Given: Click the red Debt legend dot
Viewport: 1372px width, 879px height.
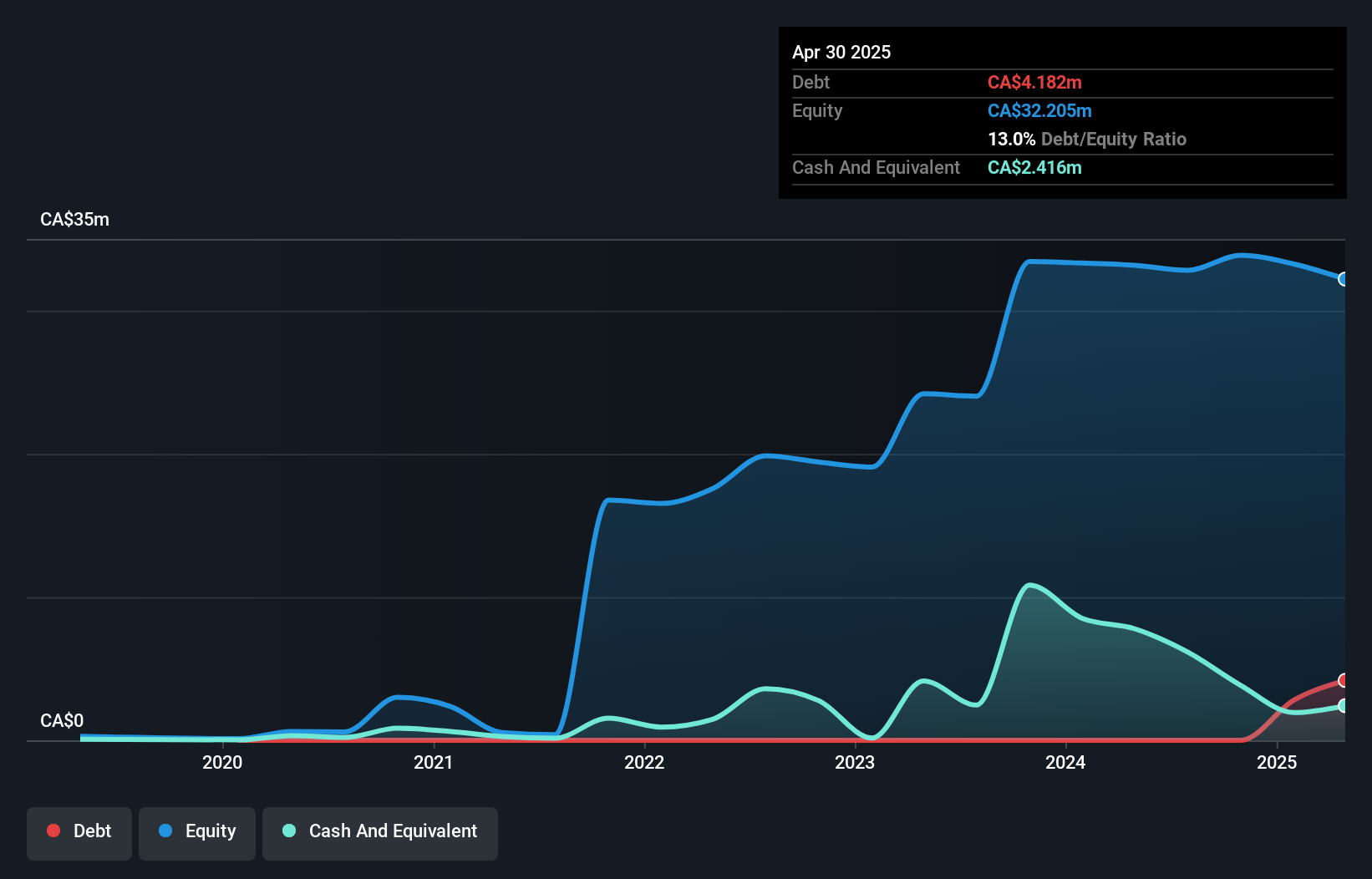Looking at the screenshot, I should pyautogui.click(x=53, y=831).
